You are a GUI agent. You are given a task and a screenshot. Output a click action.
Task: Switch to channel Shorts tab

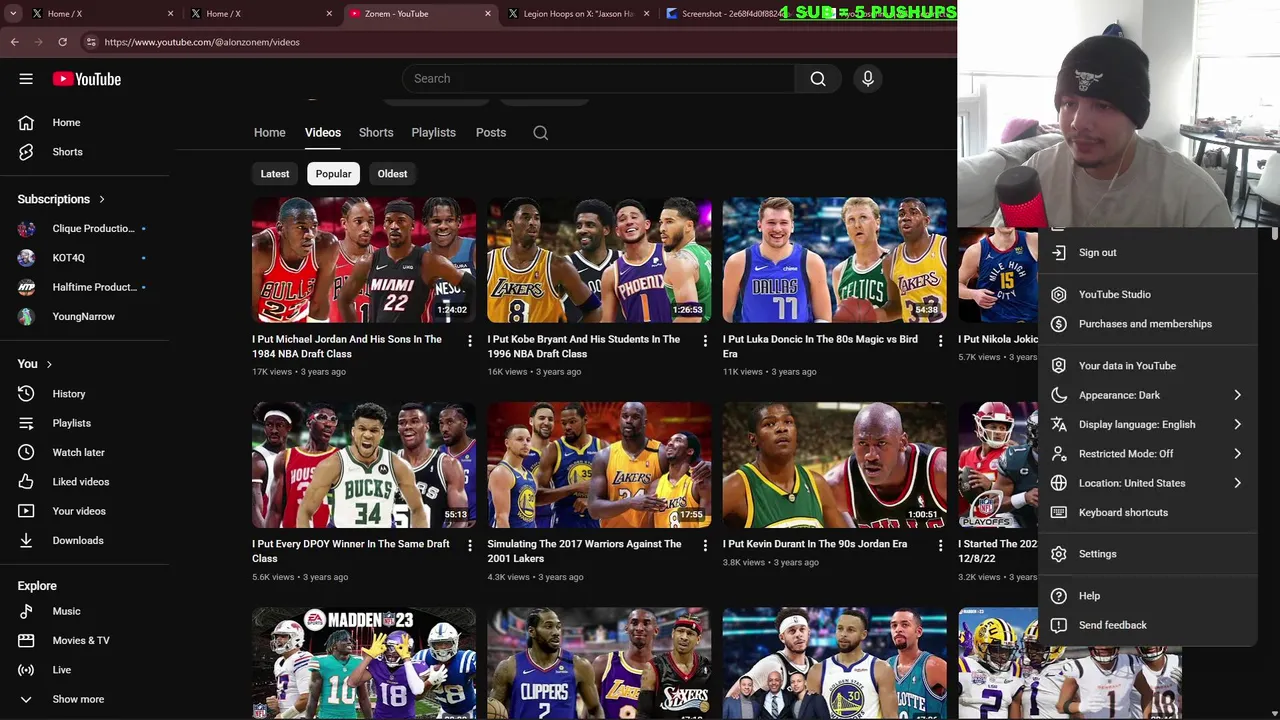(x=376, y=133)
